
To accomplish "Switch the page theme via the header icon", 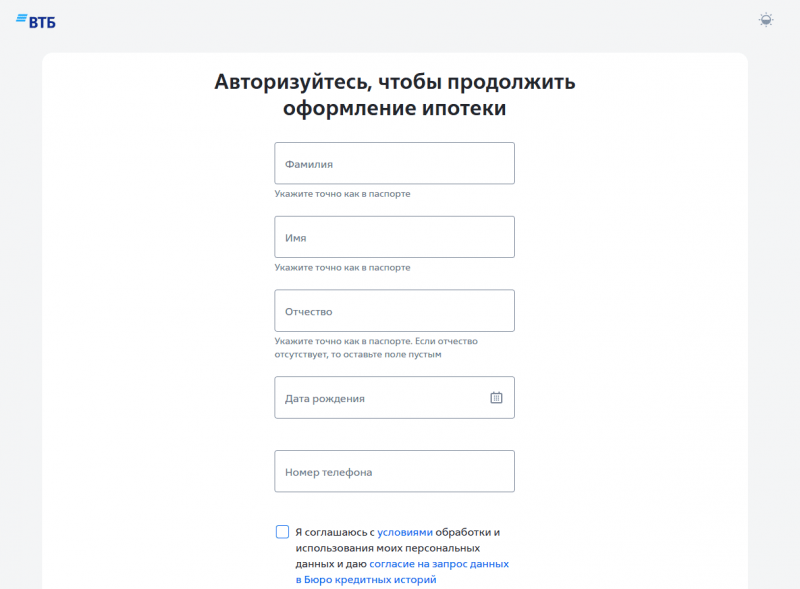I will (x=765, y=19).
